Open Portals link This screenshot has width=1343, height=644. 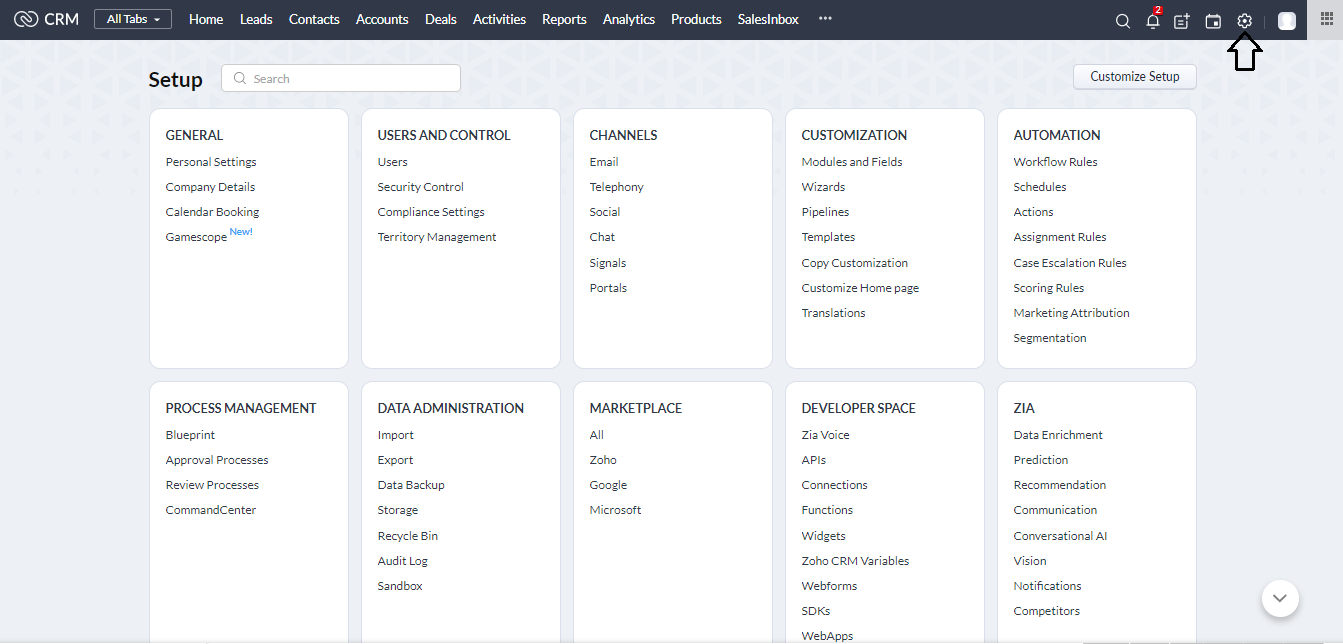pos(608,288)
